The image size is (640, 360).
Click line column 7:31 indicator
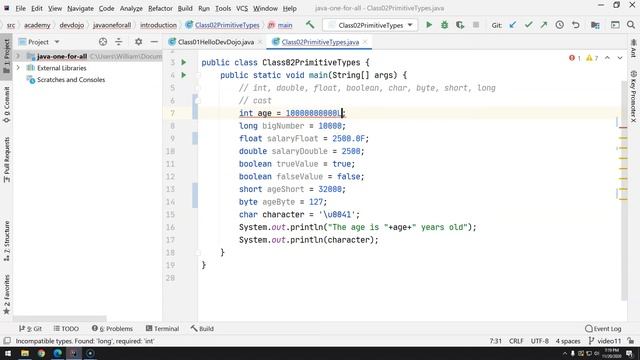(x=496, y=341)
